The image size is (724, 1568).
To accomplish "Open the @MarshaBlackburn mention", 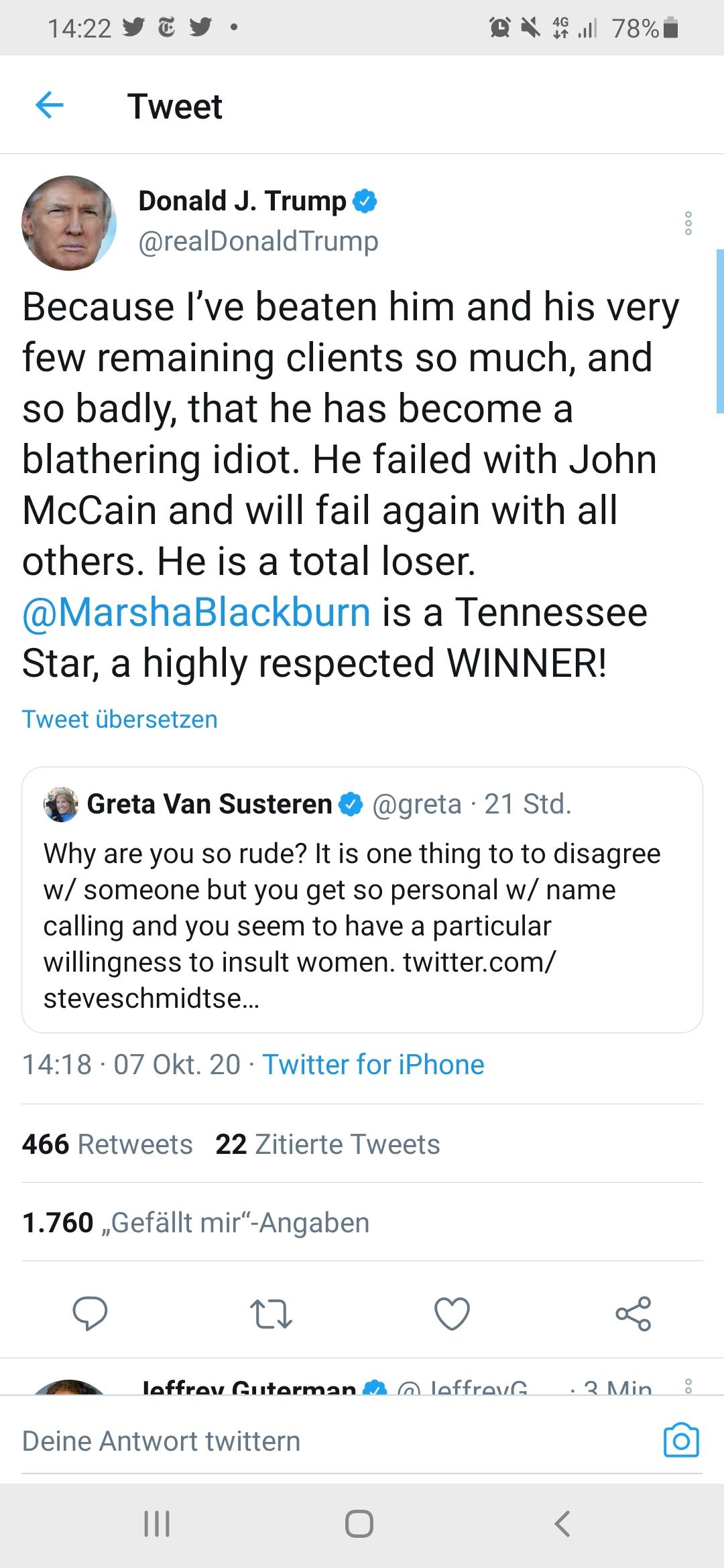I will pyautogui.click(x=196, y=612).
